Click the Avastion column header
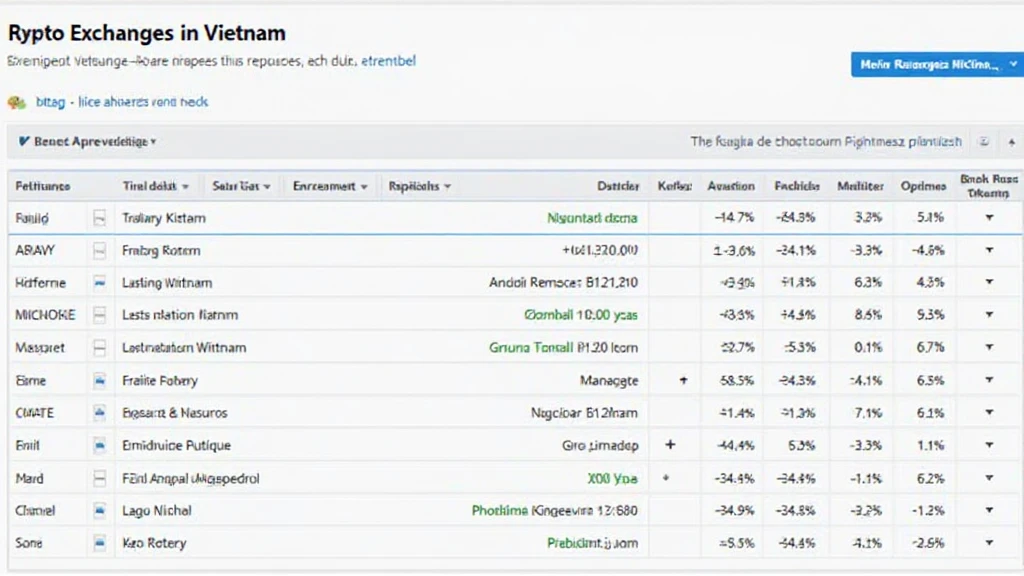The image size is (1024, 576). [730, 186]
